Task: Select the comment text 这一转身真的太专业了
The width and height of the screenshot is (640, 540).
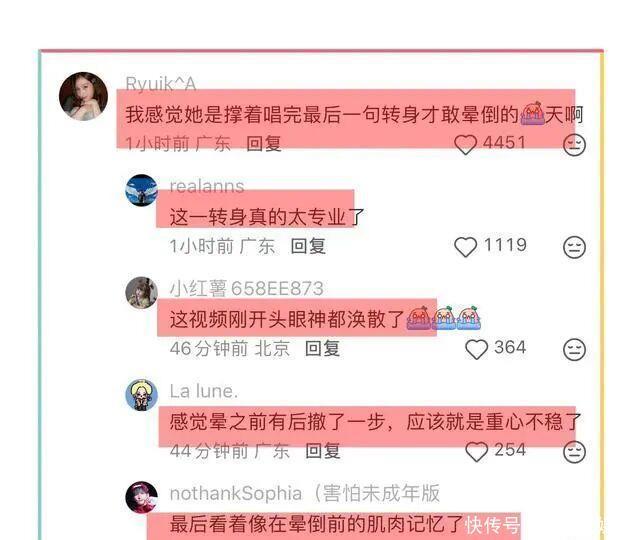Action: pyautogui.click(x=267, y=217)
